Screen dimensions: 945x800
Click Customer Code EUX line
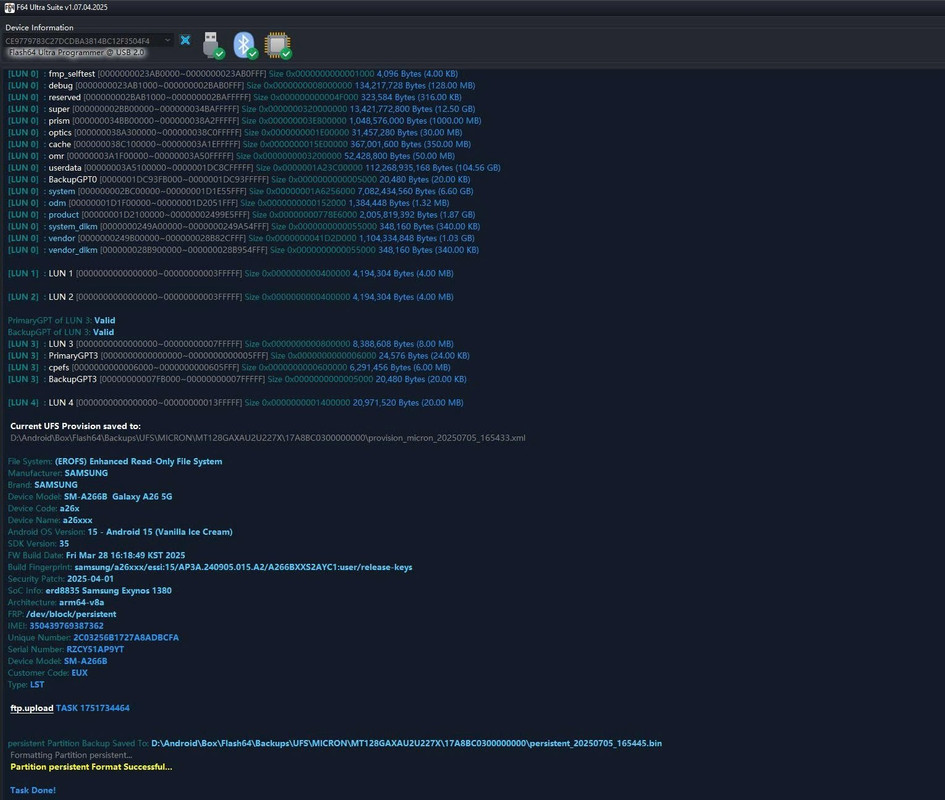click(x=48, y=673)
